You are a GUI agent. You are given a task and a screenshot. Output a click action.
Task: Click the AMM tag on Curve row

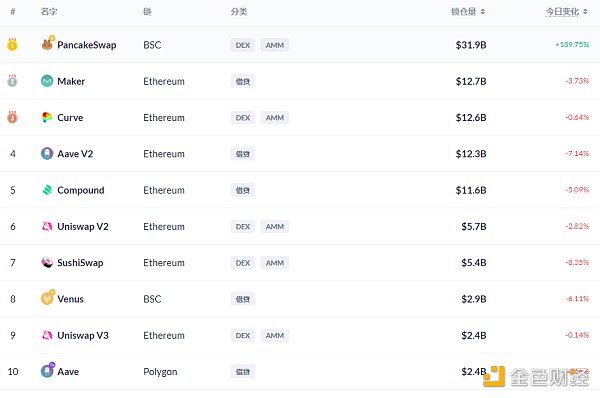[275, 117]
